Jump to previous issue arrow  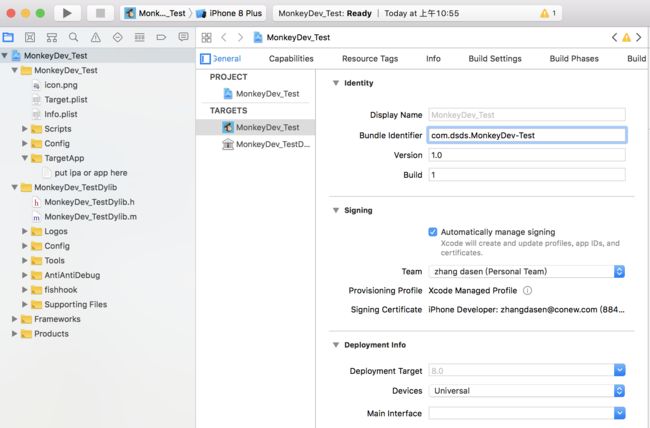click(x=614, y=37)
